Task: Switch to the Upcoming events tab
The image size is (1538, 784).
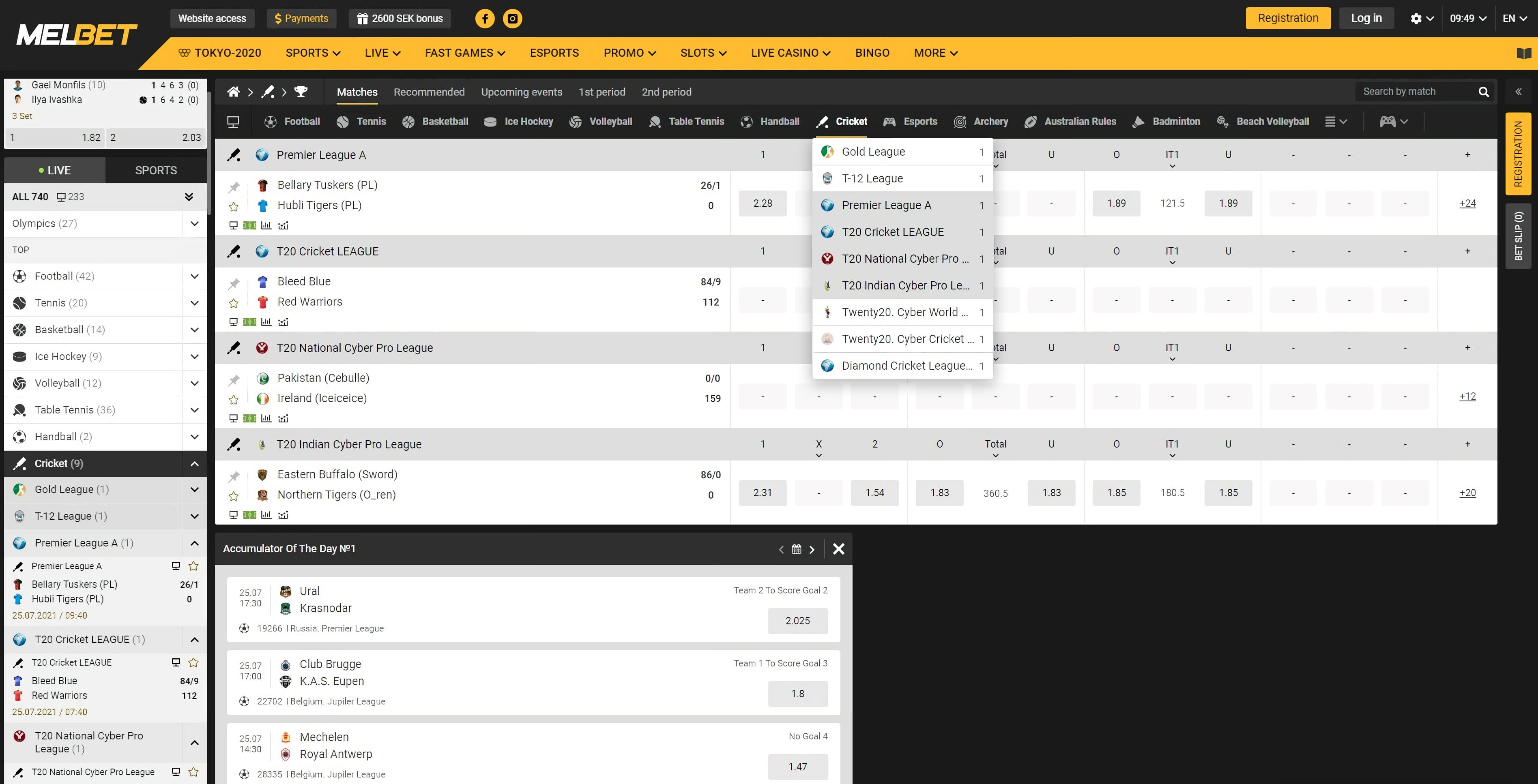Action: tap(521, 92)
